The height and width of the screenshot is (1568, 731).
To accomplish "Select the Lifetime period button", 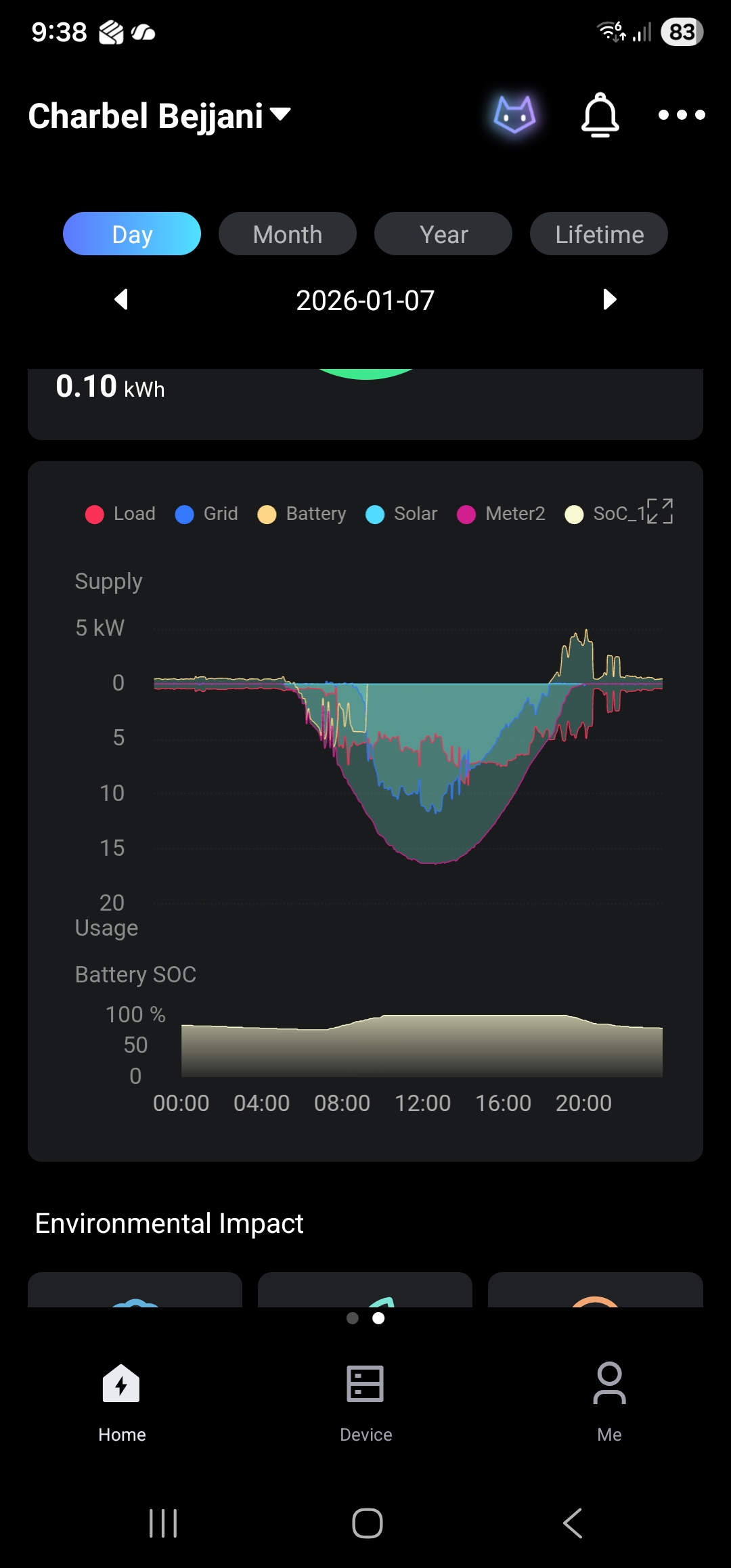I will tap(599, 234).
